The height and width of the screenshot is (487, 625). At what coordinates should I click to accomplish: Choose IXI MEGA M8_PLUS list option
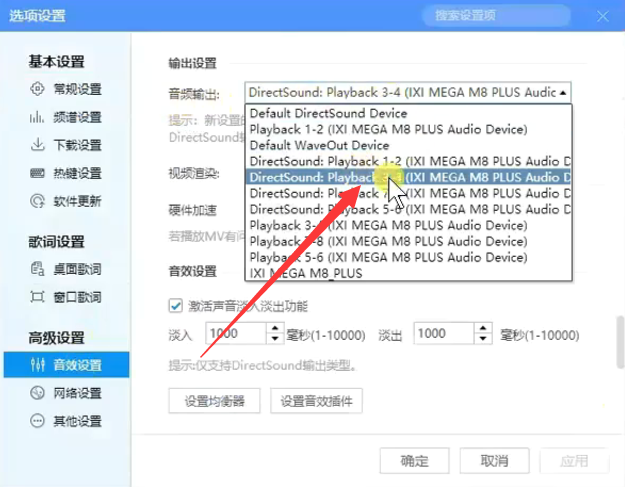point(409,273)
